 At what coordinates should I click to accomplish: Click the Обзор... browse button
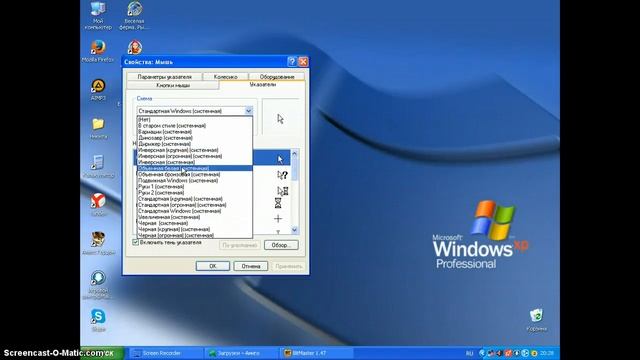point(281,245)
